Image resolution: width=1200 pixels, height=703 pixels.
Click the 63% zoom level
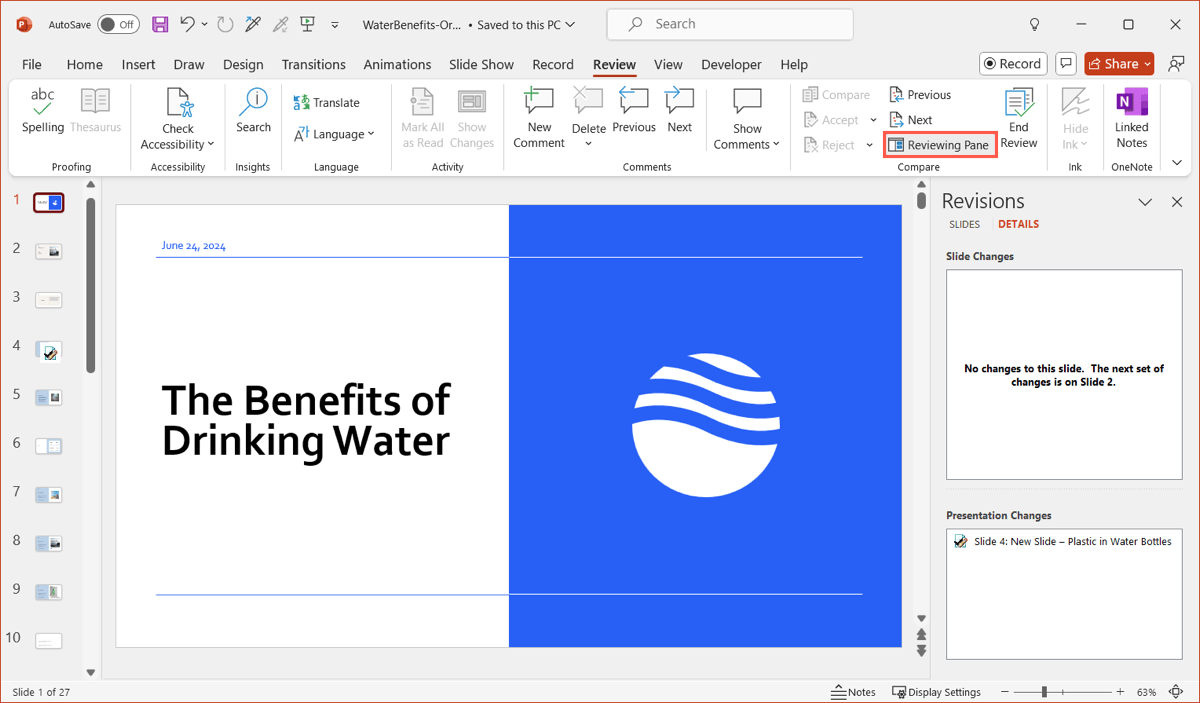1146,692
